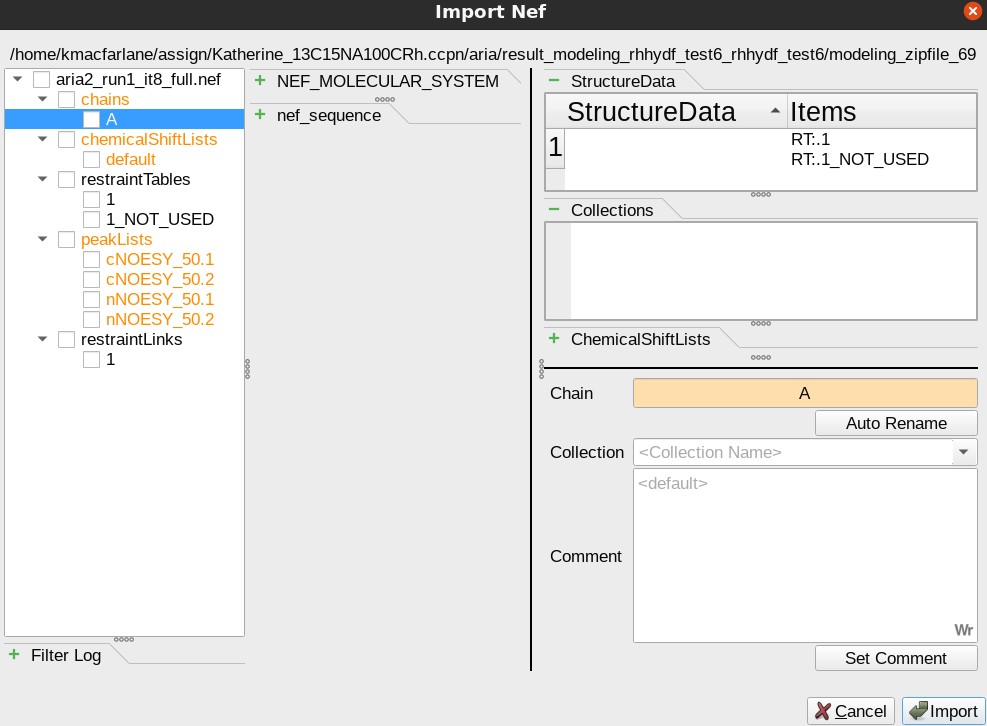Select row 1 in StructureData table
Screen dimensions: 987x726
click(555, 148)
